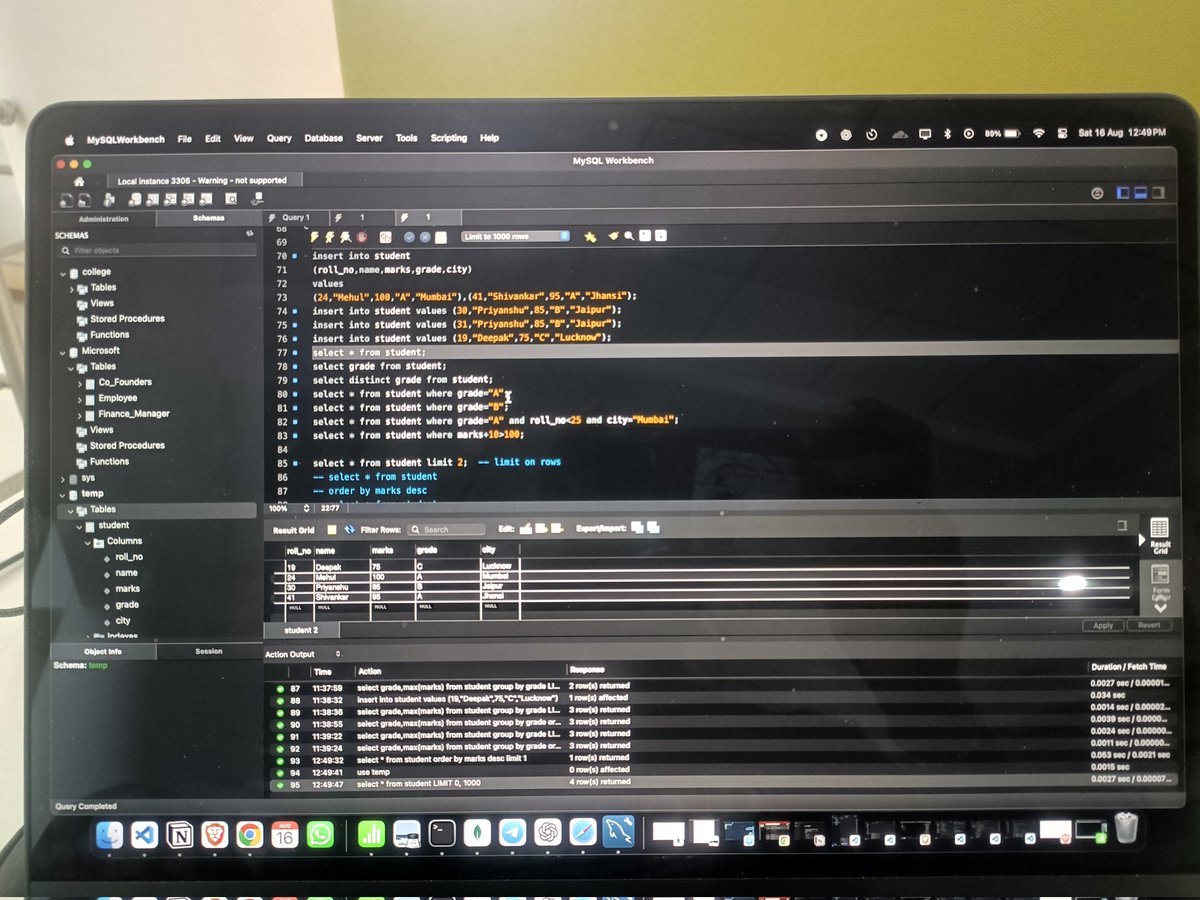Viewport: 1200px width, 900px height.
Task: Open the Query menu
Action: (279, 138)
